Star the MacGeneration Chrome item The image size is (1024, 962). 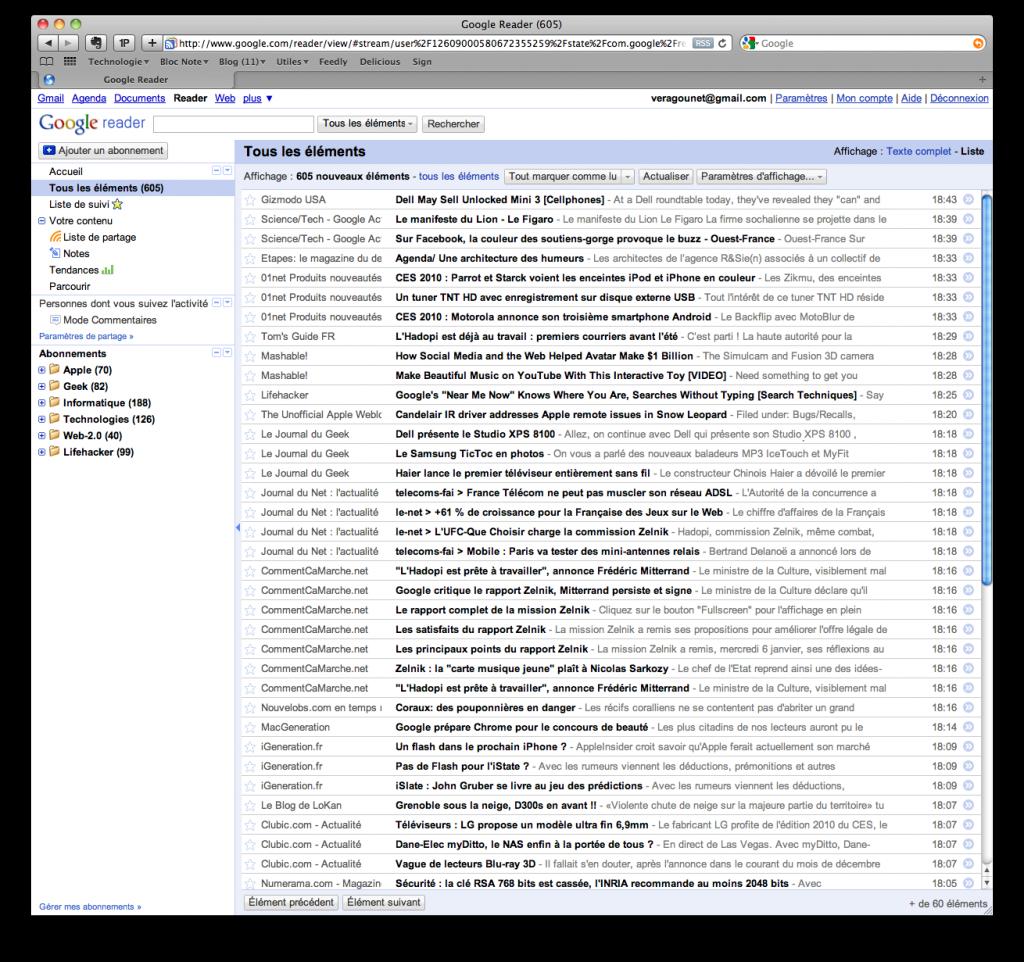click(250, 728)
